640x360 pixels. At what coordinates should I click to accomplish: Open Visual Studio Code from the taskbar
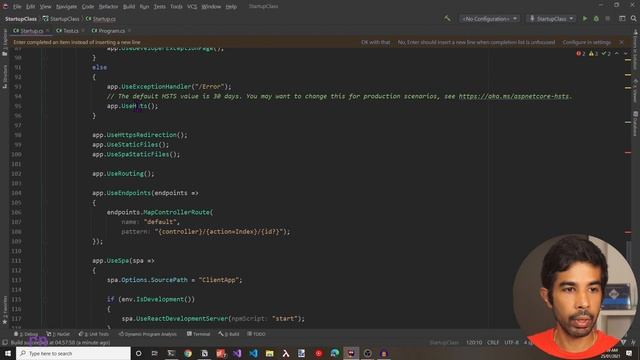pyautogui.click(x=253, y=353)
